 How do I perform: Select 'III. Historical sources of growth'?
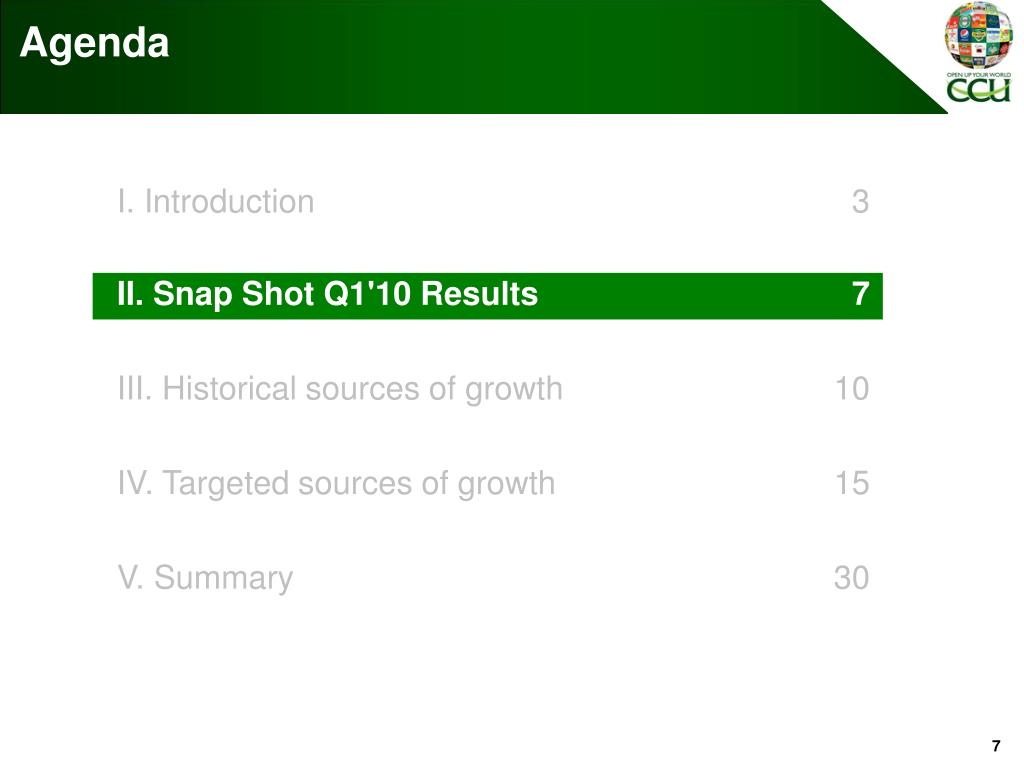pos(340,389)
